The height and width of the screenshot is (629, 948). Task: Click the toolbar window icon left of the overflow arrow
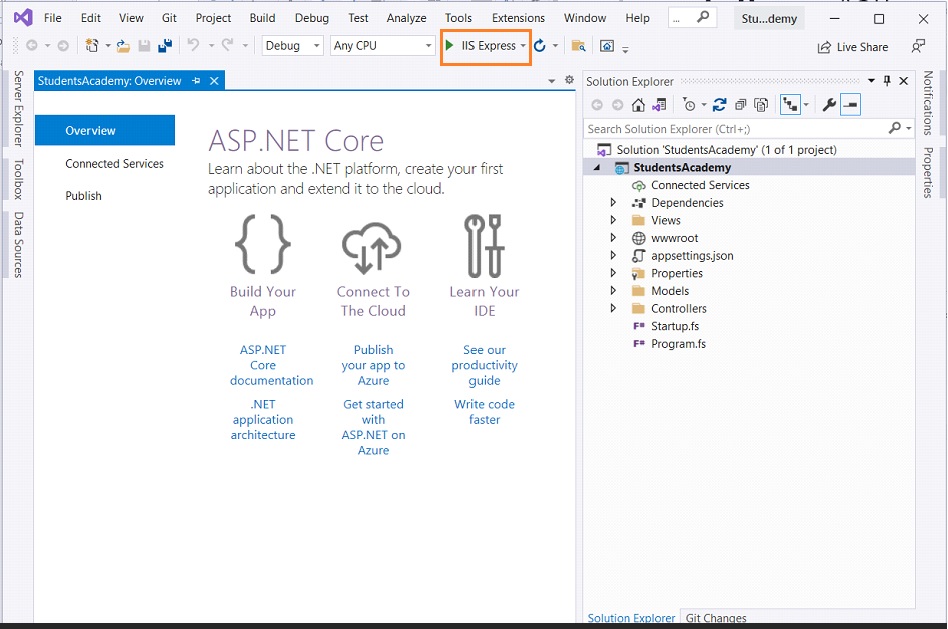[607, 46]
